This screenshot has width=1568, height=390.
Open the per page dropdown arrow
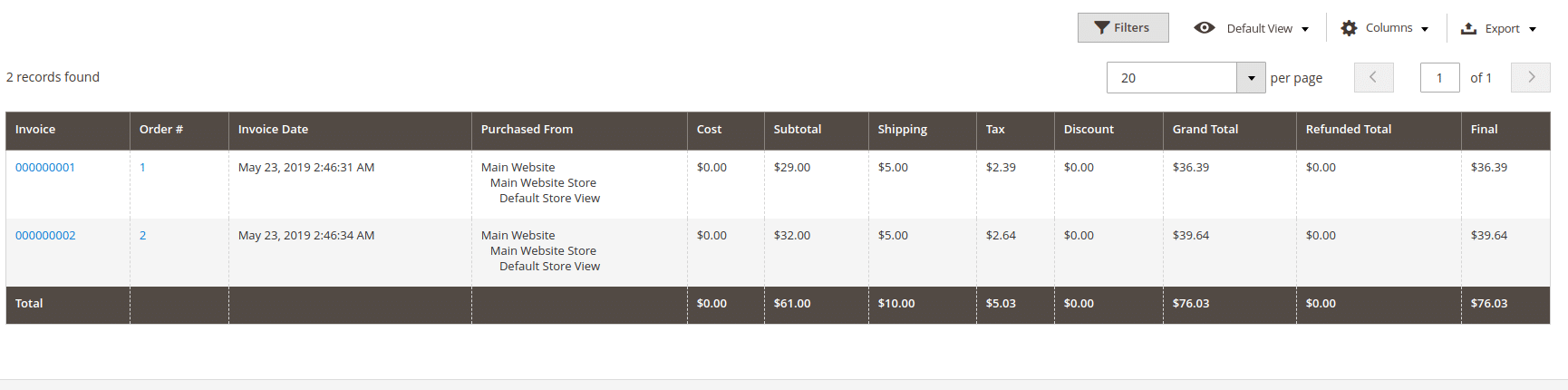[1252, 78]
